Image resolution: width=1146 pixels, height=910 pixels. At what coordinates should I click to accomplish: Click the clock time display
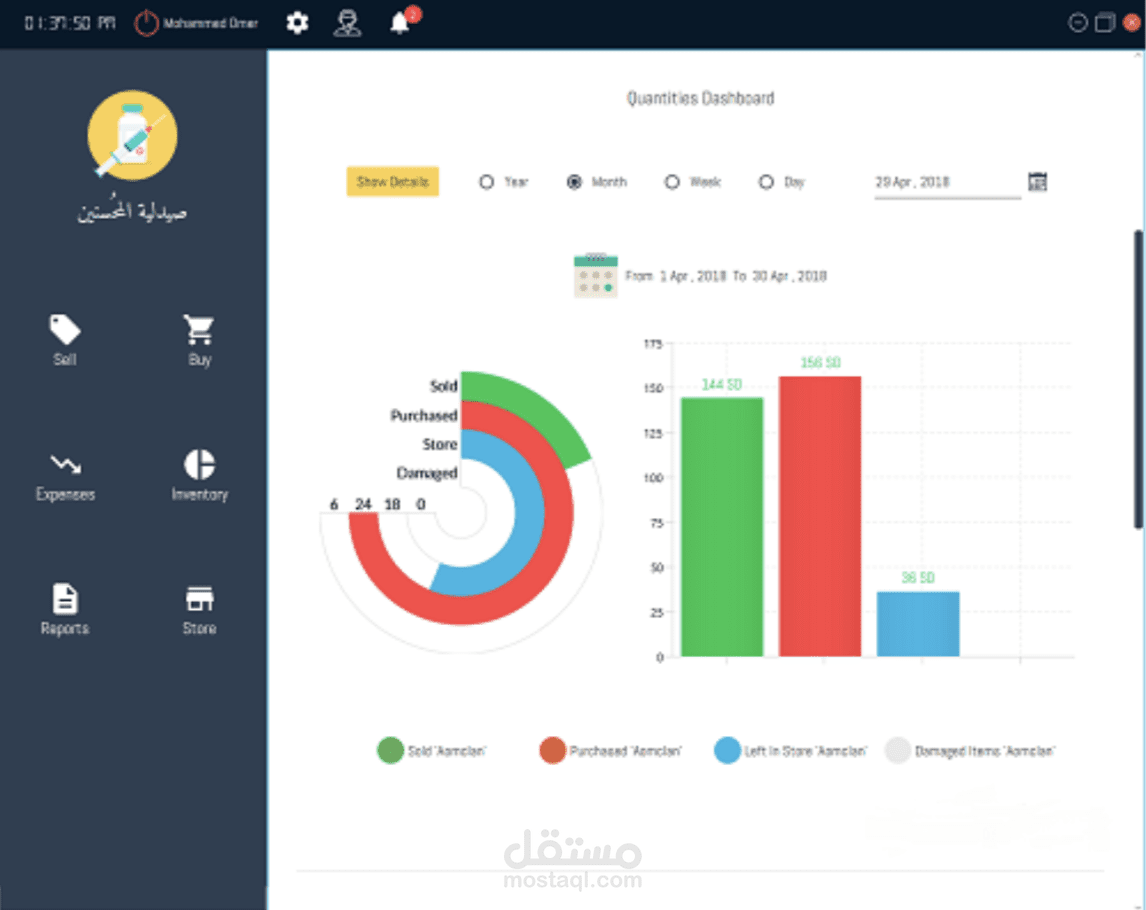pos(69,23)
